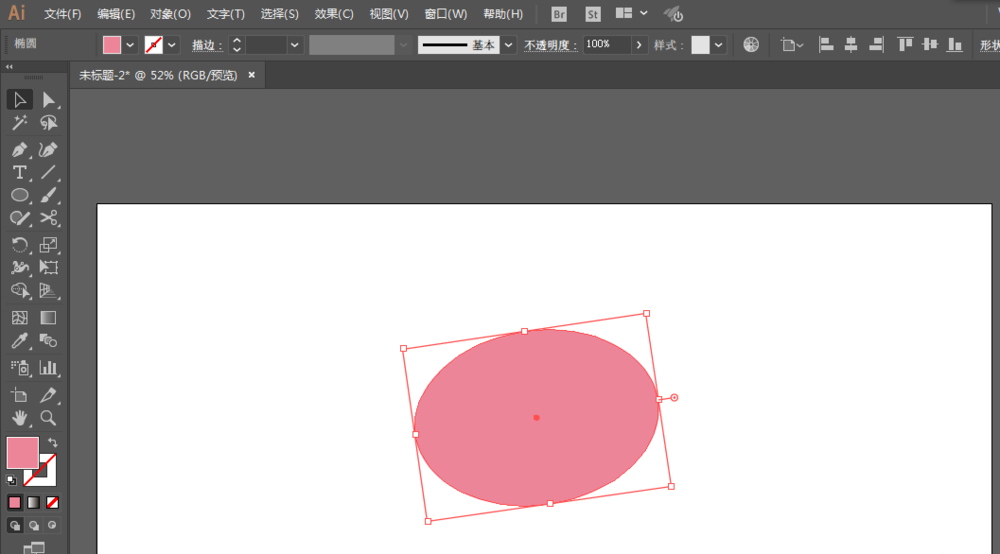Select the Line Segment tool
This screenshot has width=1000, height=554.
click(48, 173)
